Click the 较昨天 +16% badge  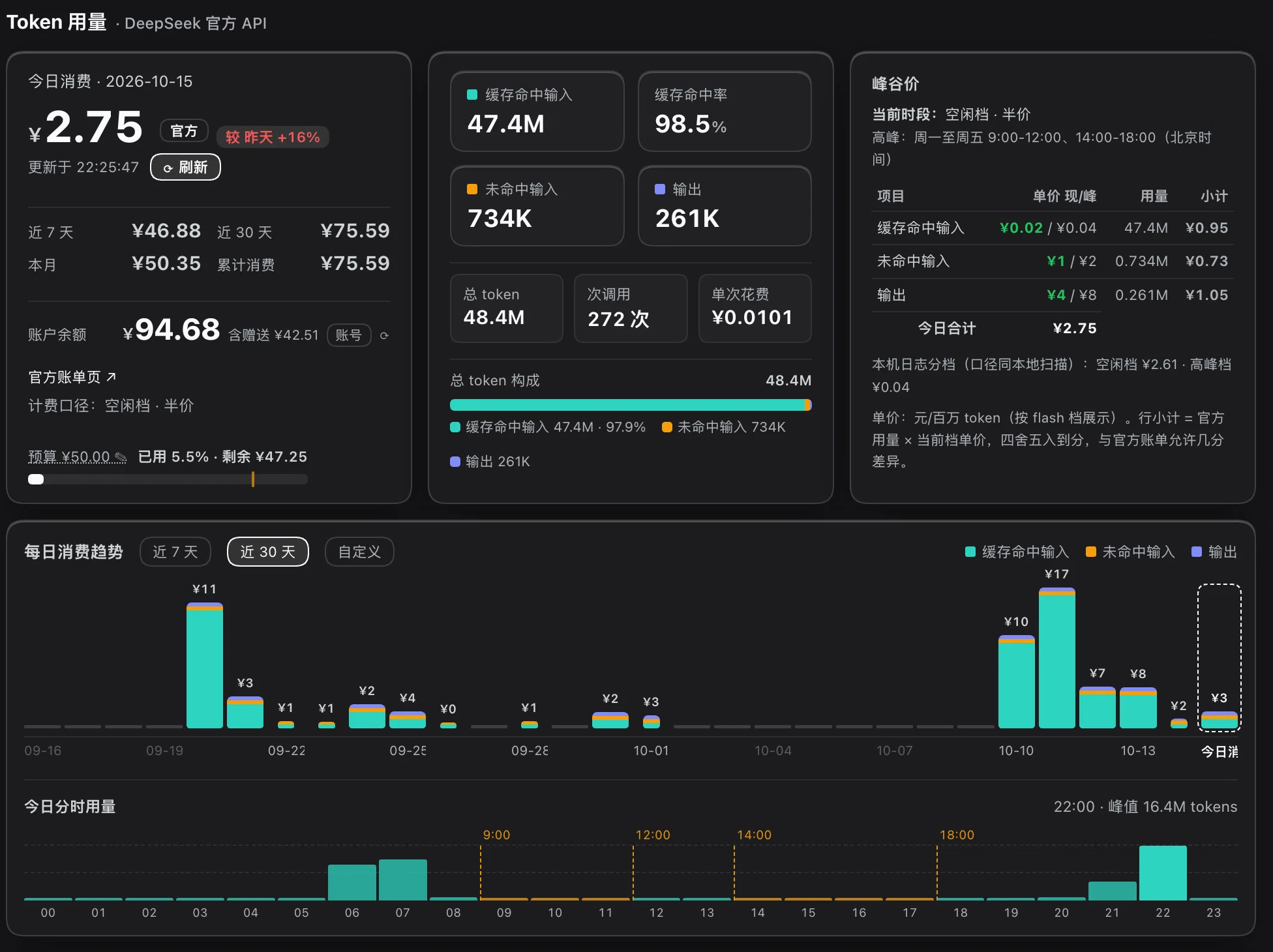273,138
